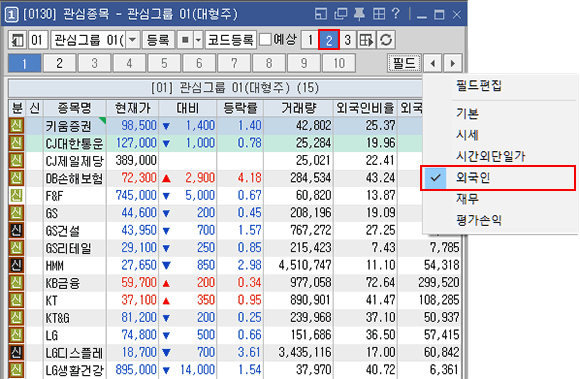Viewport: 580px width, 379px height.
Task: Toggle the 예상 checkbox
Action: pos(265,40)
